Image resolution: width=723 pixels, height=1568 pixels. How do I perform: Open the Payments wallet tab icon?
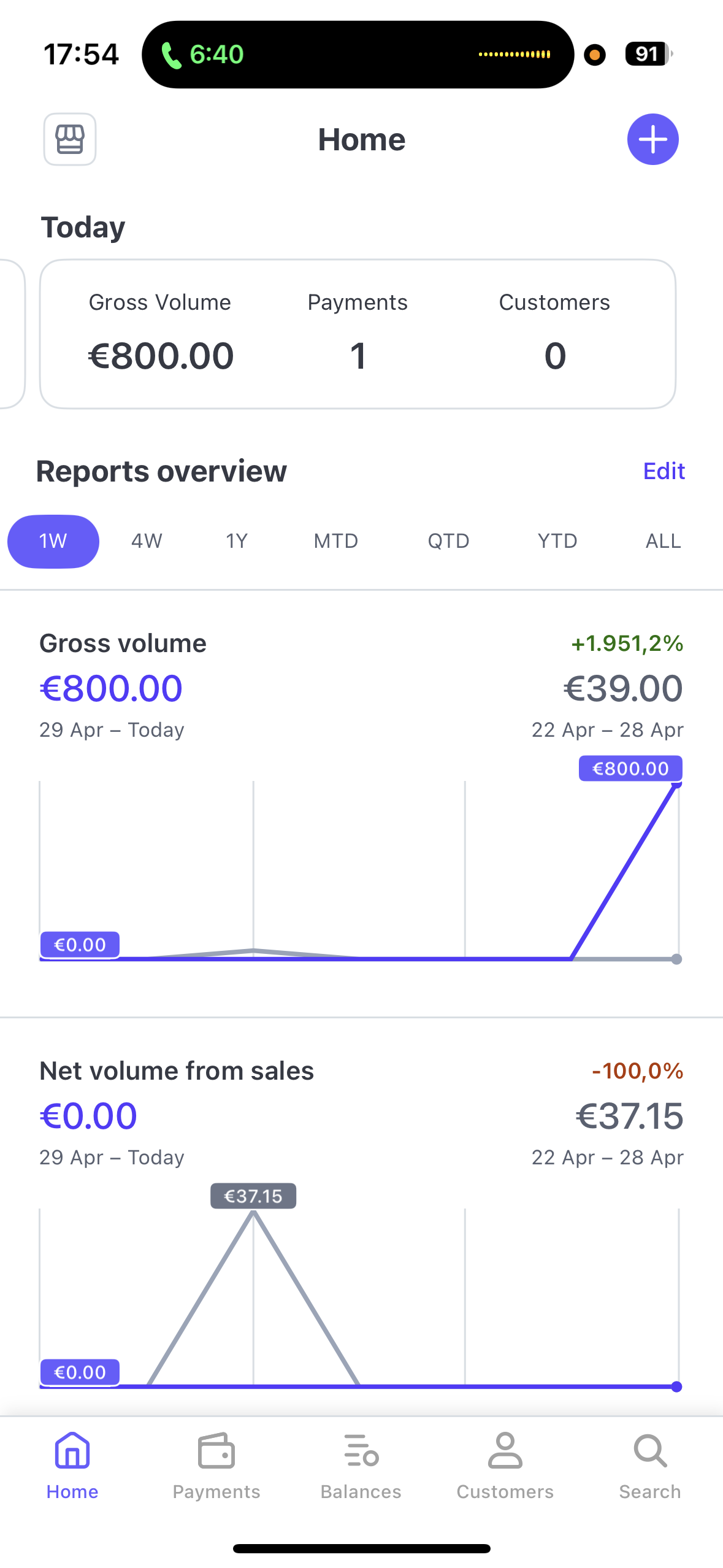point(216,1451)
